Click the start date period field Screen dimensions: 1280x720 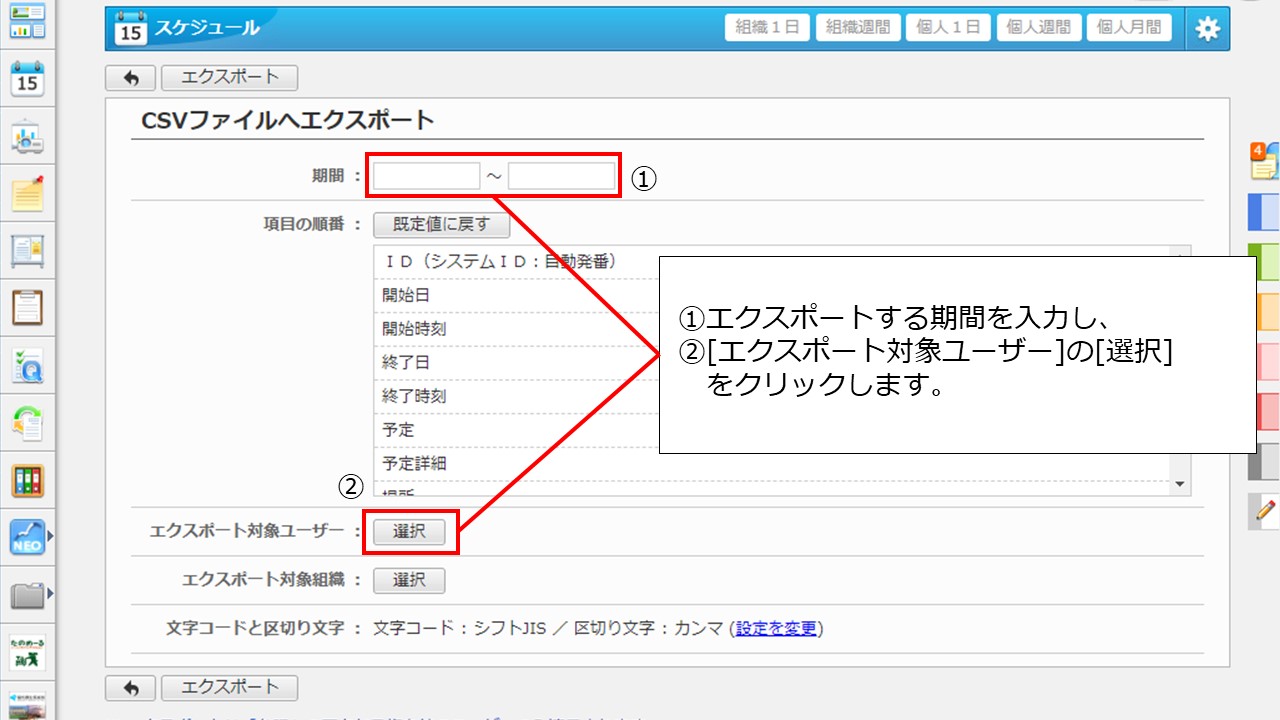[x=427, y=176]
